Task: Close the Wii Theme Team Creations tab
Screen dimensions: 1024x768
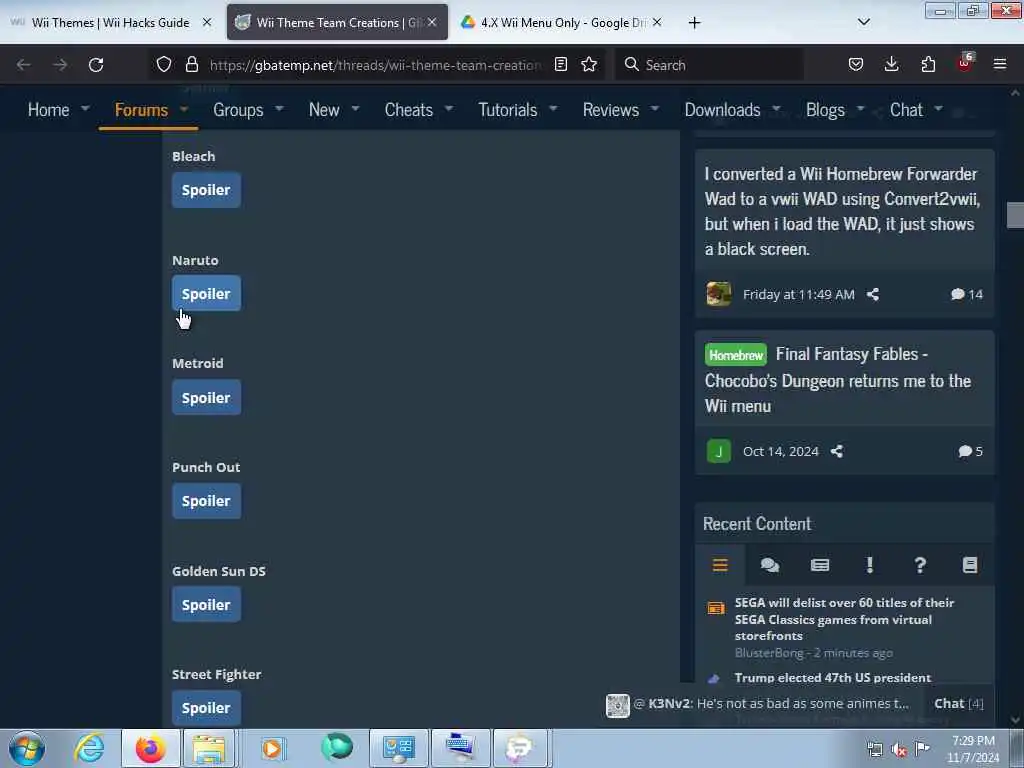Action: 432,22
